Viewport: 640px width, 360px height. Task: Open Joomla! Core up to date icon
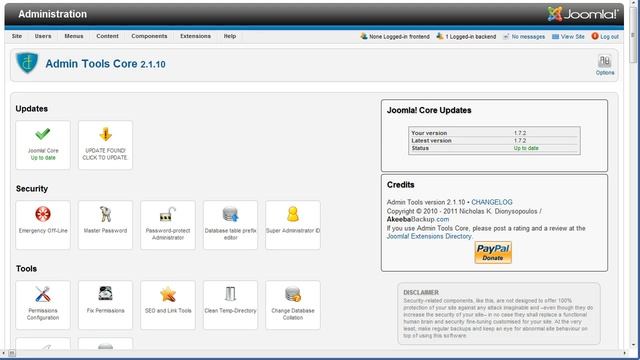(43, 145)
